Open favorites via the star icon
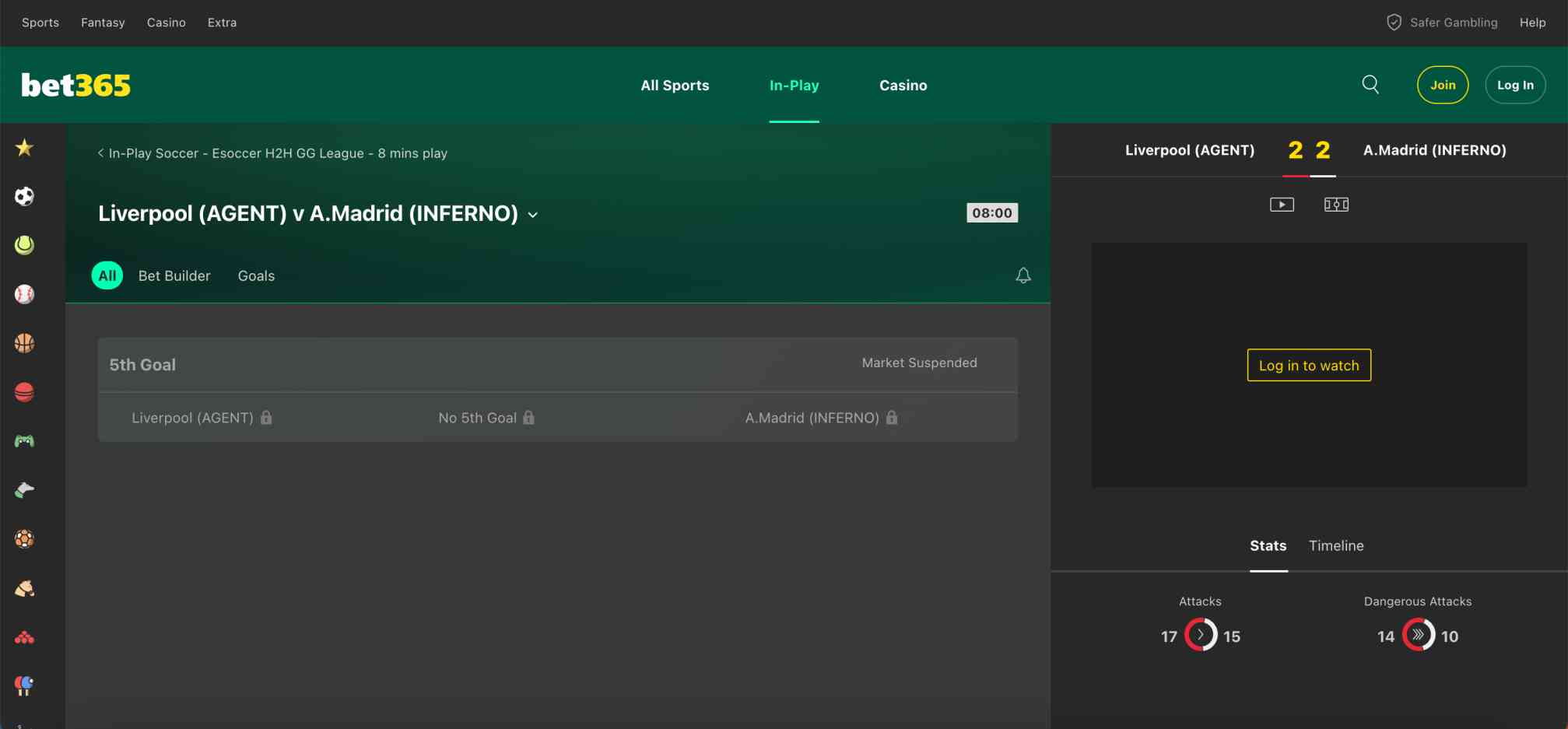The width and height of the screenshot is (1568, 729). (x=24, y=147)
